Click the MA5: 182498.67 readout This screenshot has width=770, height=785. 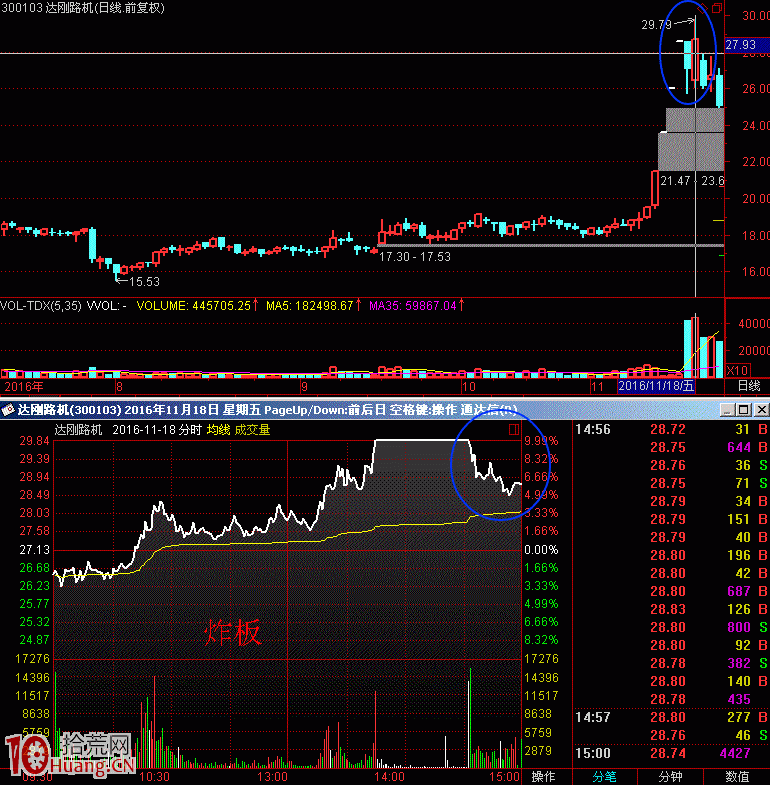coord(309,305)
